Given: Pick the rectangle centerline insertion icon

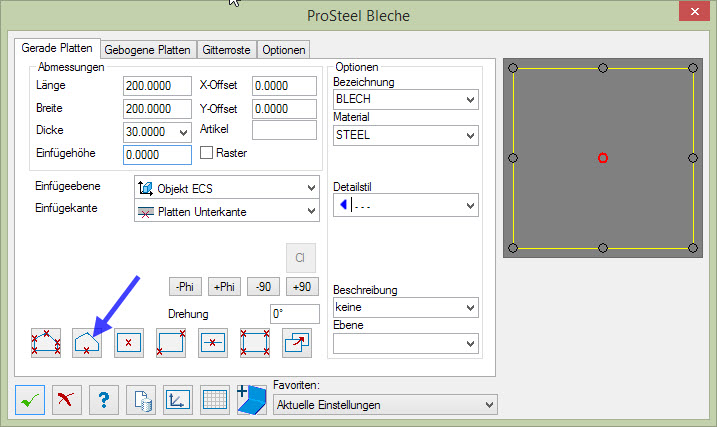Looking at the screenshot, I should [213, 342].
